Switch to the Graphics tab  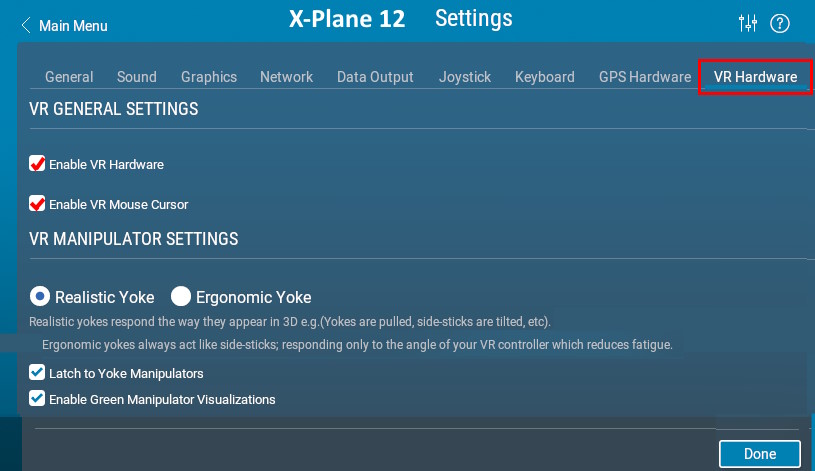[209, 77]
